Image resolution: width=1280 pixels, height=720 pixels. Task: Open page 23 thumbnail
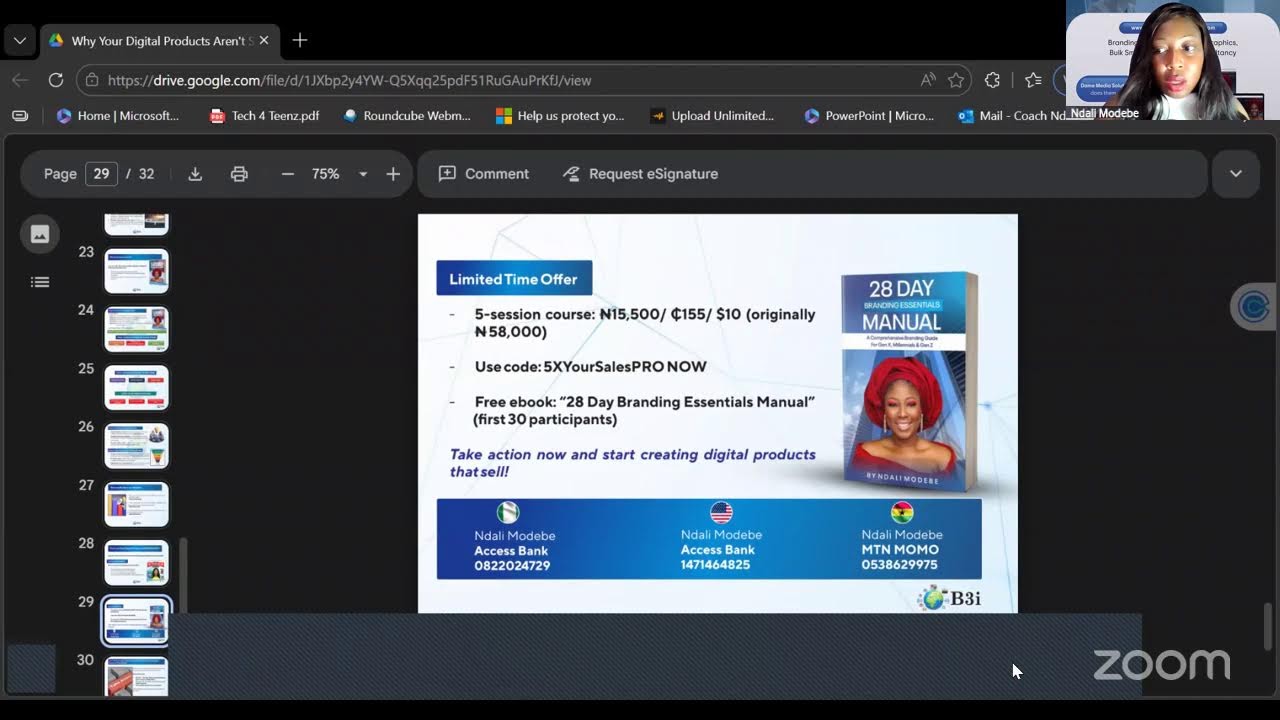(136, 271)
